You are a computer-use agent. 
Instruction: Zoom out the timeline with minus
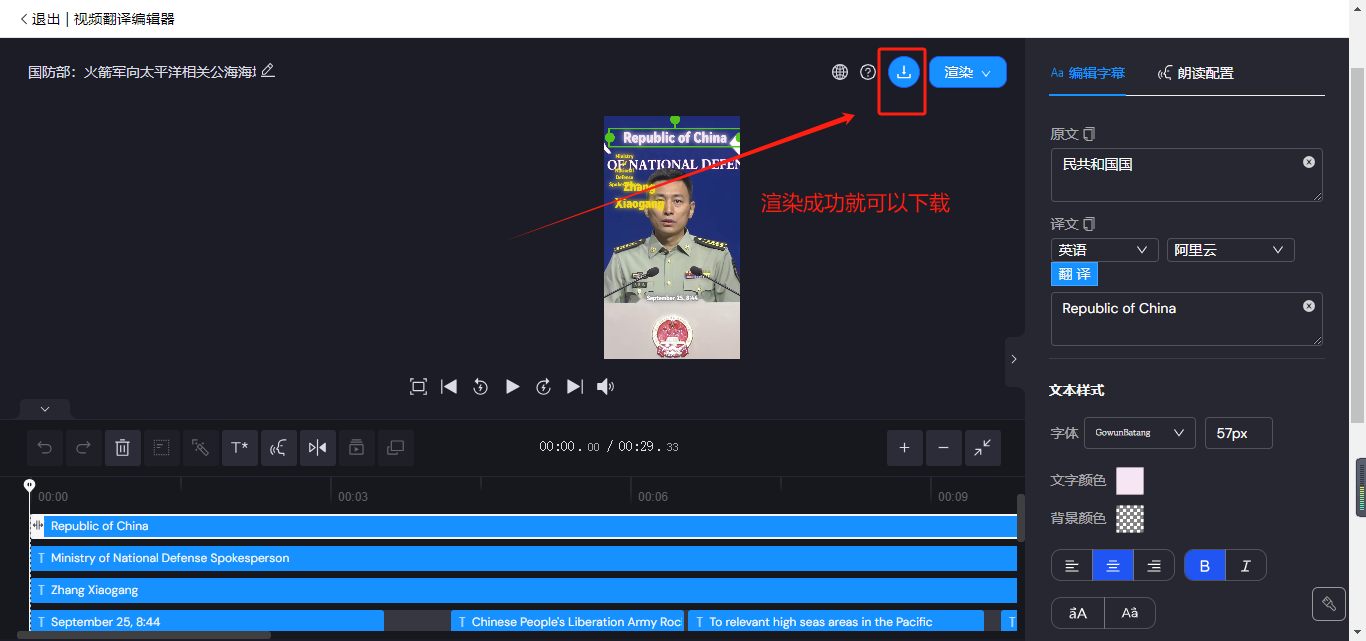coord(944,448)
